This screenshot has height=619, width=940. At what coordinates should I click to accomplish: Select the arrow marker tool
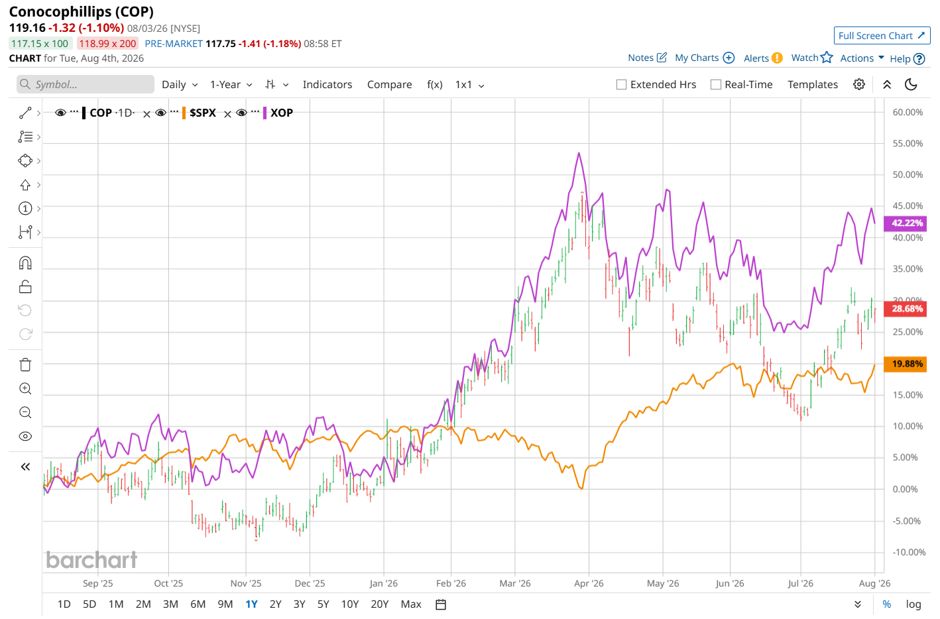pyautogui.click(x=25, y=185)
